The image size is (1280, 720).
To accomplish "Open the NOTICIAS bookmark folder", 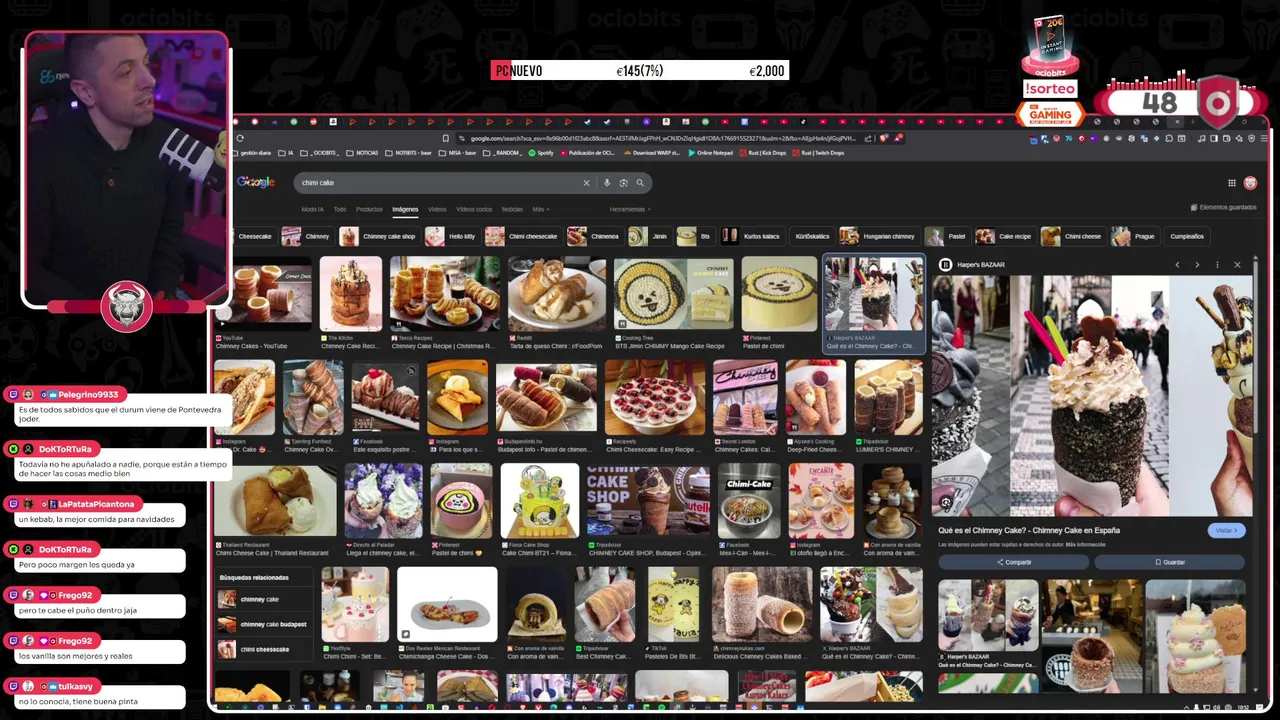I will [x=362, y=153].
